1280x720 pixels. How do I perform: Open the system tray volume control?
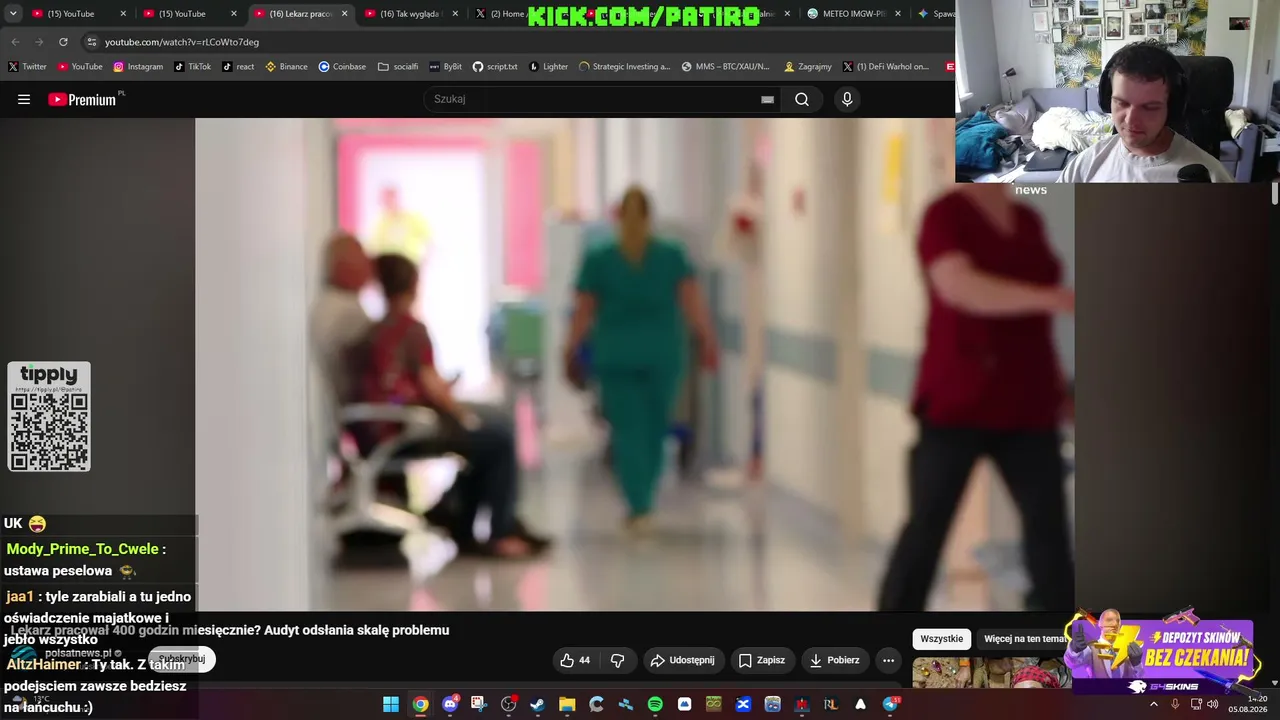point(1213,704)
